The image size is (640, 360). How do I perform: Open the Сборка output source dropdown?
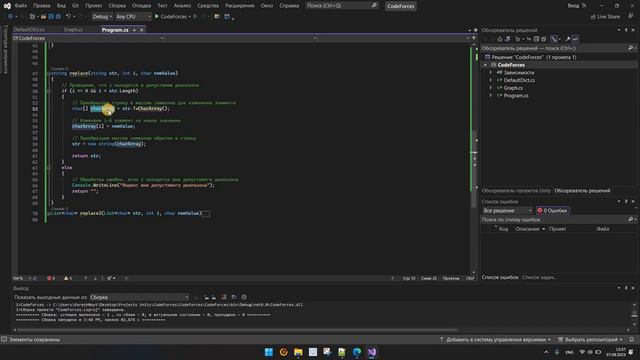(x=139, y=297)
